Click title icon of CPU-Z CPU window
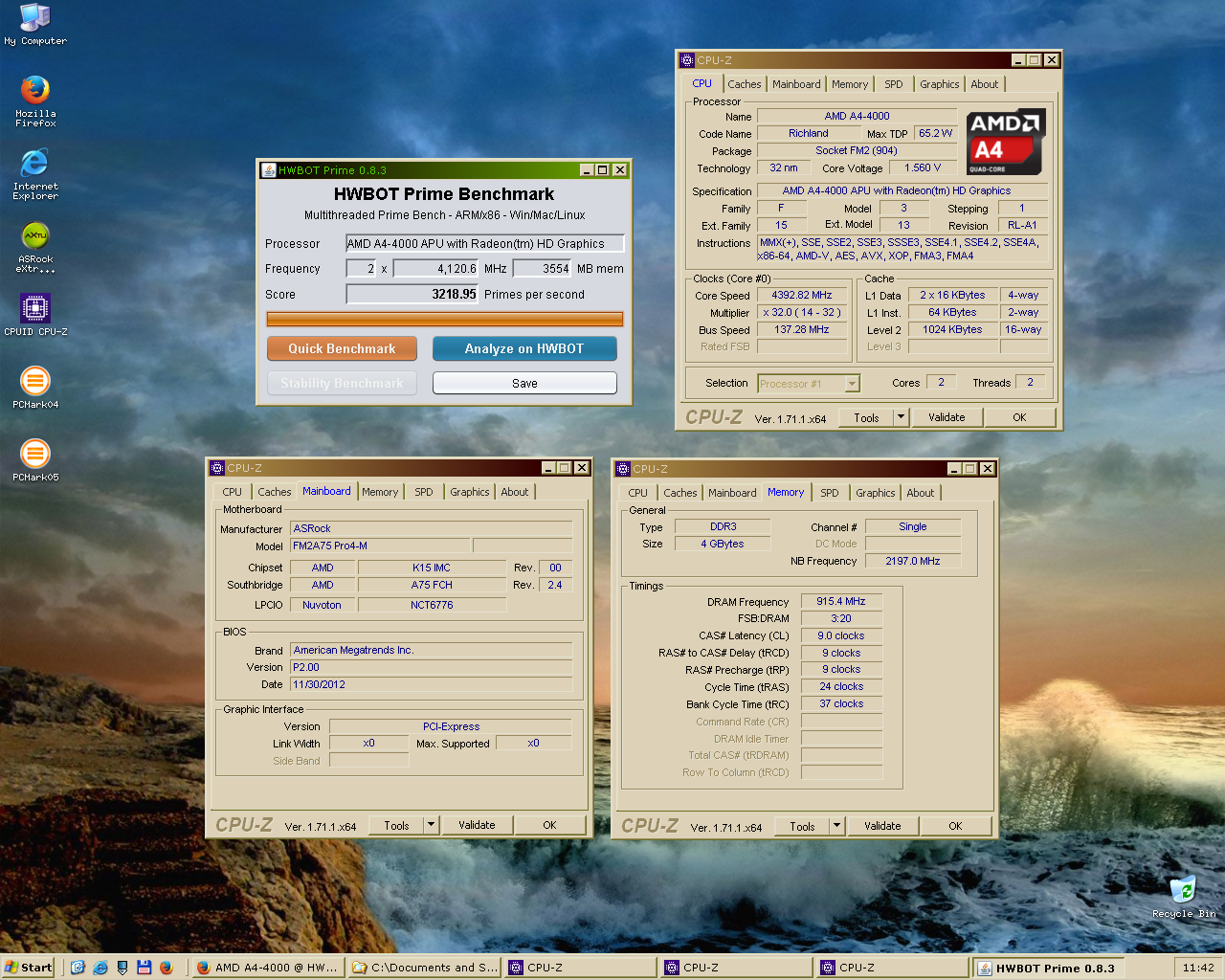The width and height of the screenshot is (1225, 980). click(x=687, y=60)
